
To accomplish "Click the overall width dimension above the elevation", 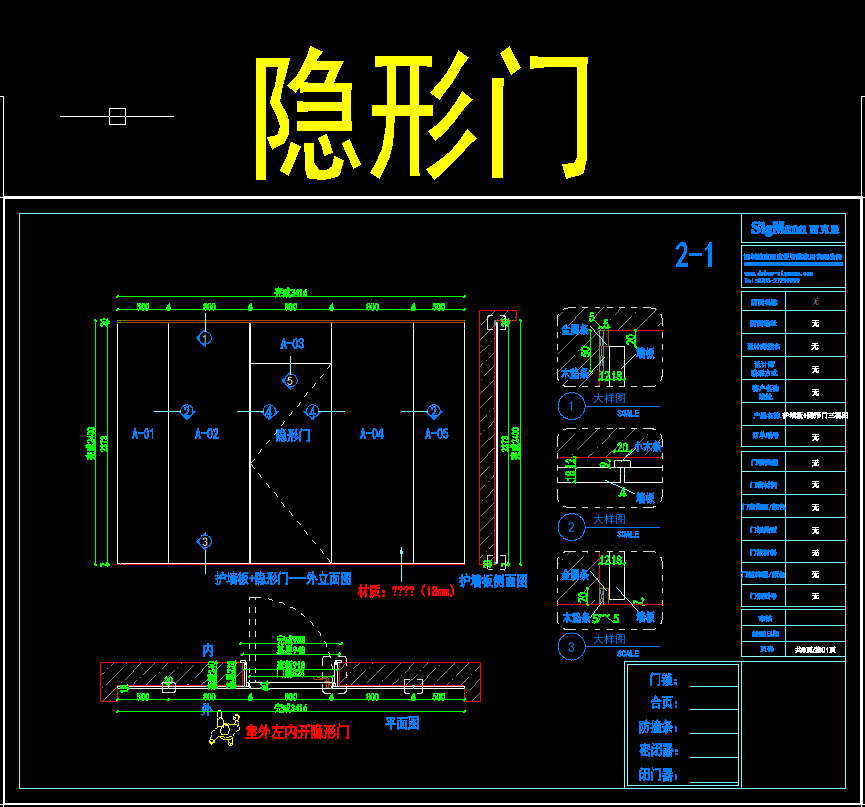I will pos(291,292).
